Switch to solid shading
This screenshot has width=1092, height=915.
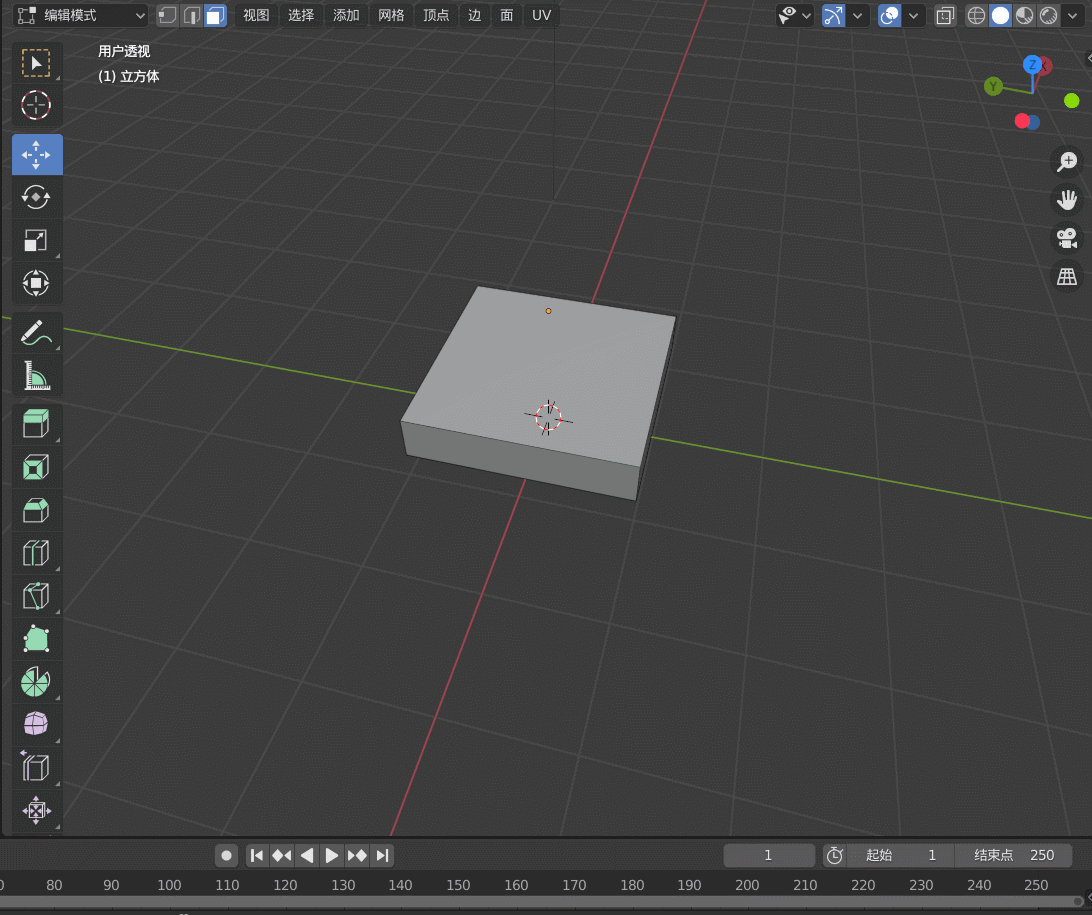pos(1000,15)
